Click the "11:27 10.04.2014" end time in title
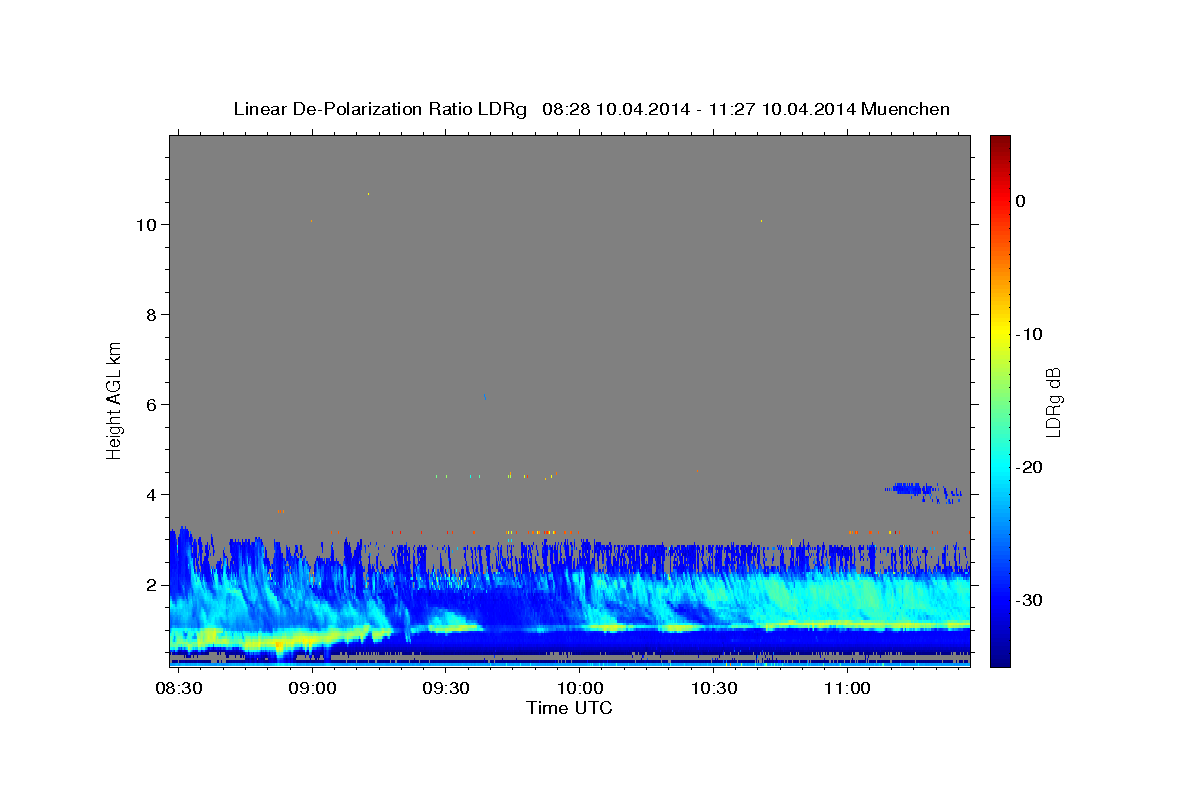 tap(781, 109)
